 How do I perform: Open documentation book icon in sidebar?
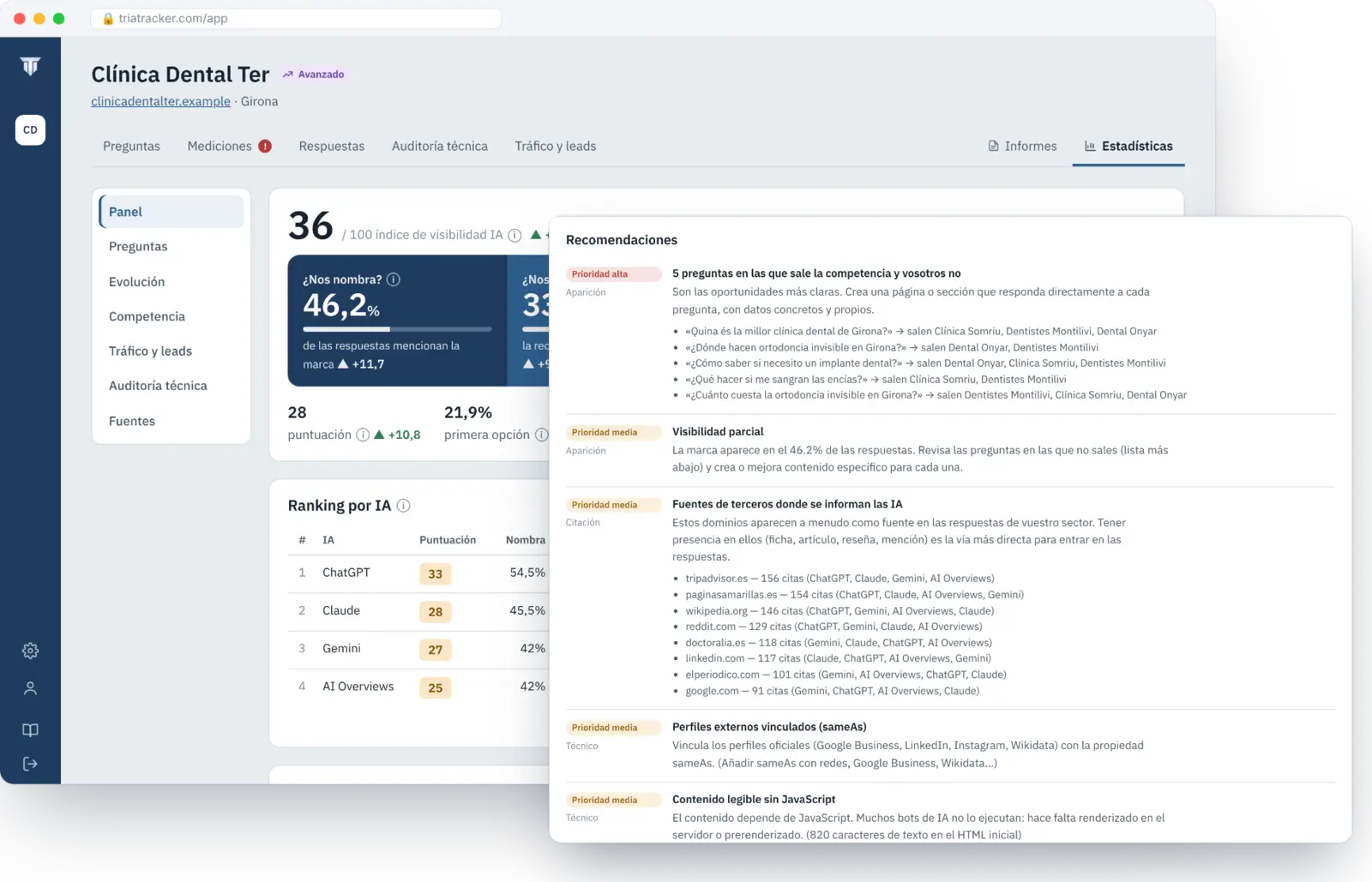click(30, 730)
